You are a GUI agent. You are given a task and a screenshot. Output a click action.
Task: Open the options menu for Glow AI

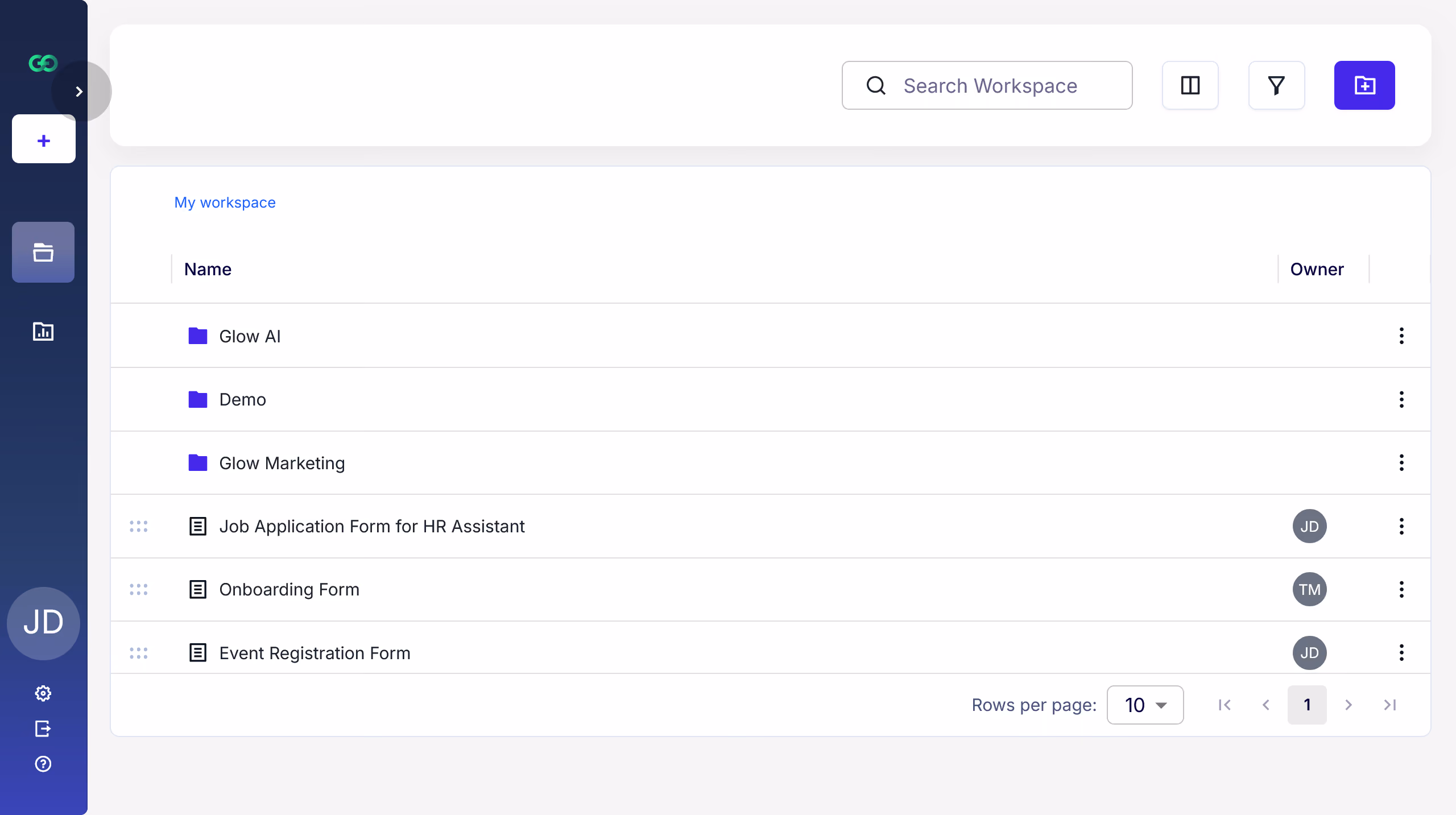(1401, 336)
